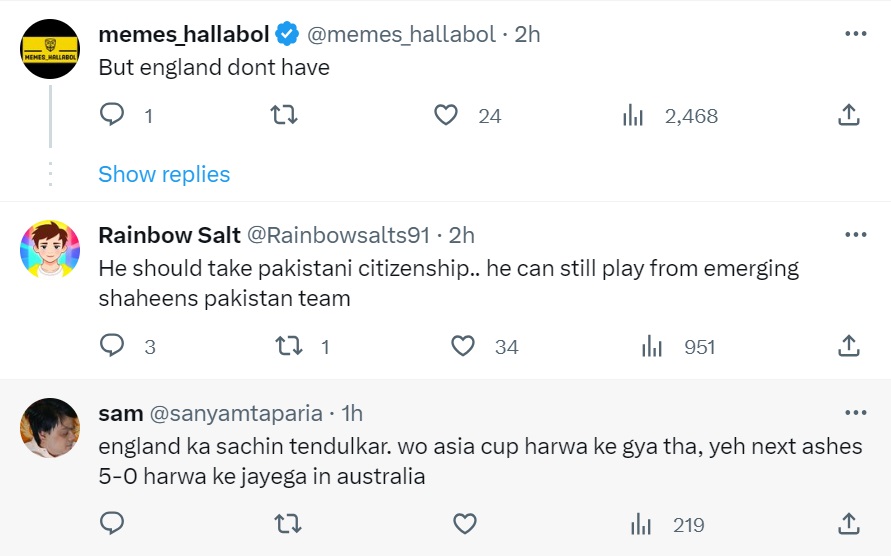Screen dimensions: 891x556
Task: Click memes_hallabol profile avatar
Action: coord(50,48)
